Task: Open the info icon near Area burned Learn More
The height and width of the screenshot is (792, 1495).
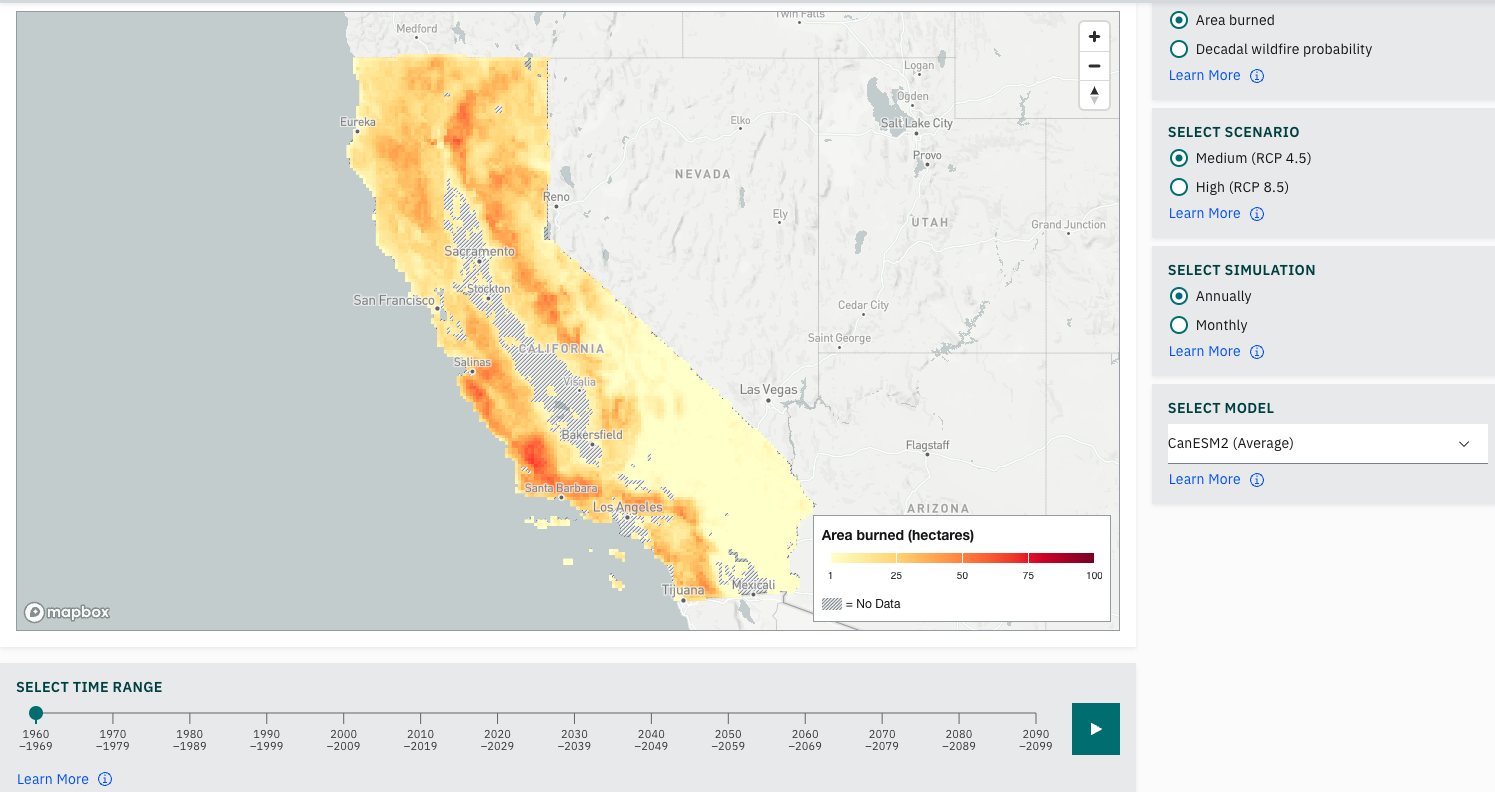Action: pyautogui.click(x=1256, y=75)
